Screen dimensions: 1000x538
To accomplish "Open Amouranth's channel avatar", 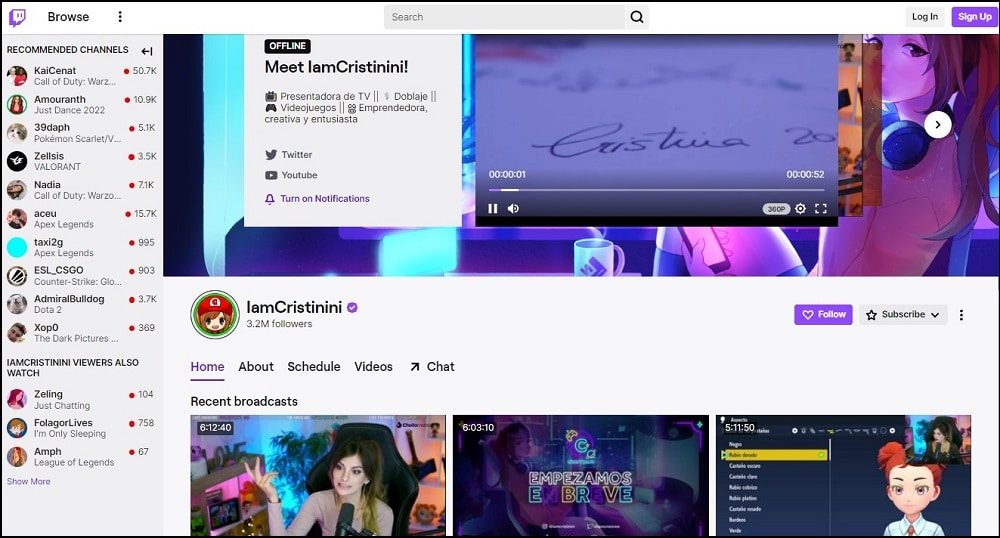I will 17,105.
